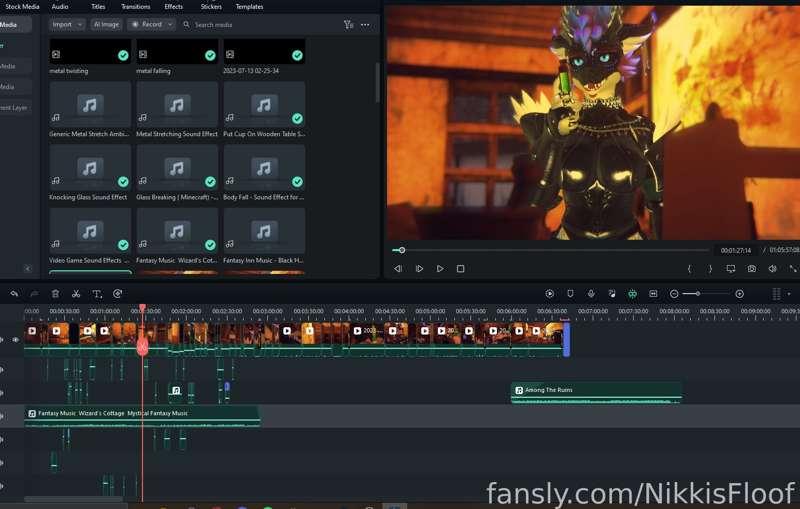Expand dropdown arrow beside track layout icon
The height and width of the screenshot is (509, 800).
789,294
